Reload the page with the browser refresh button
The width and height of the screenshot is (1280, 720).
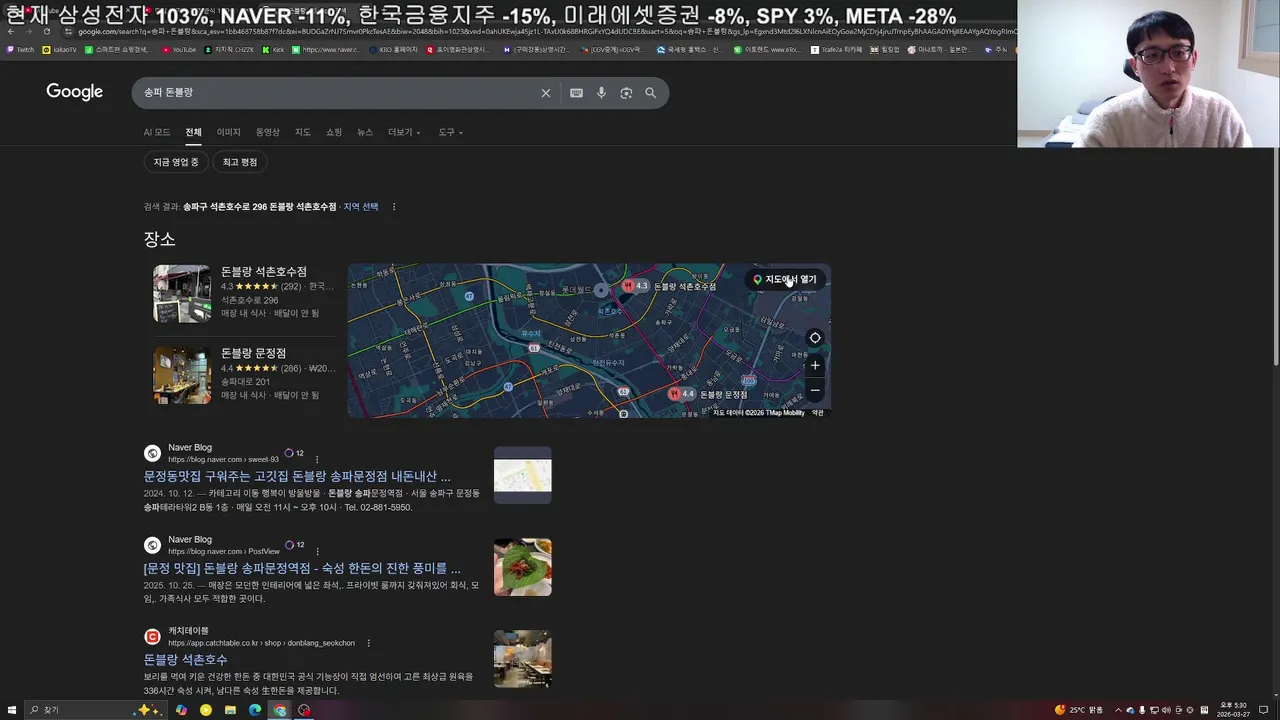46,32
